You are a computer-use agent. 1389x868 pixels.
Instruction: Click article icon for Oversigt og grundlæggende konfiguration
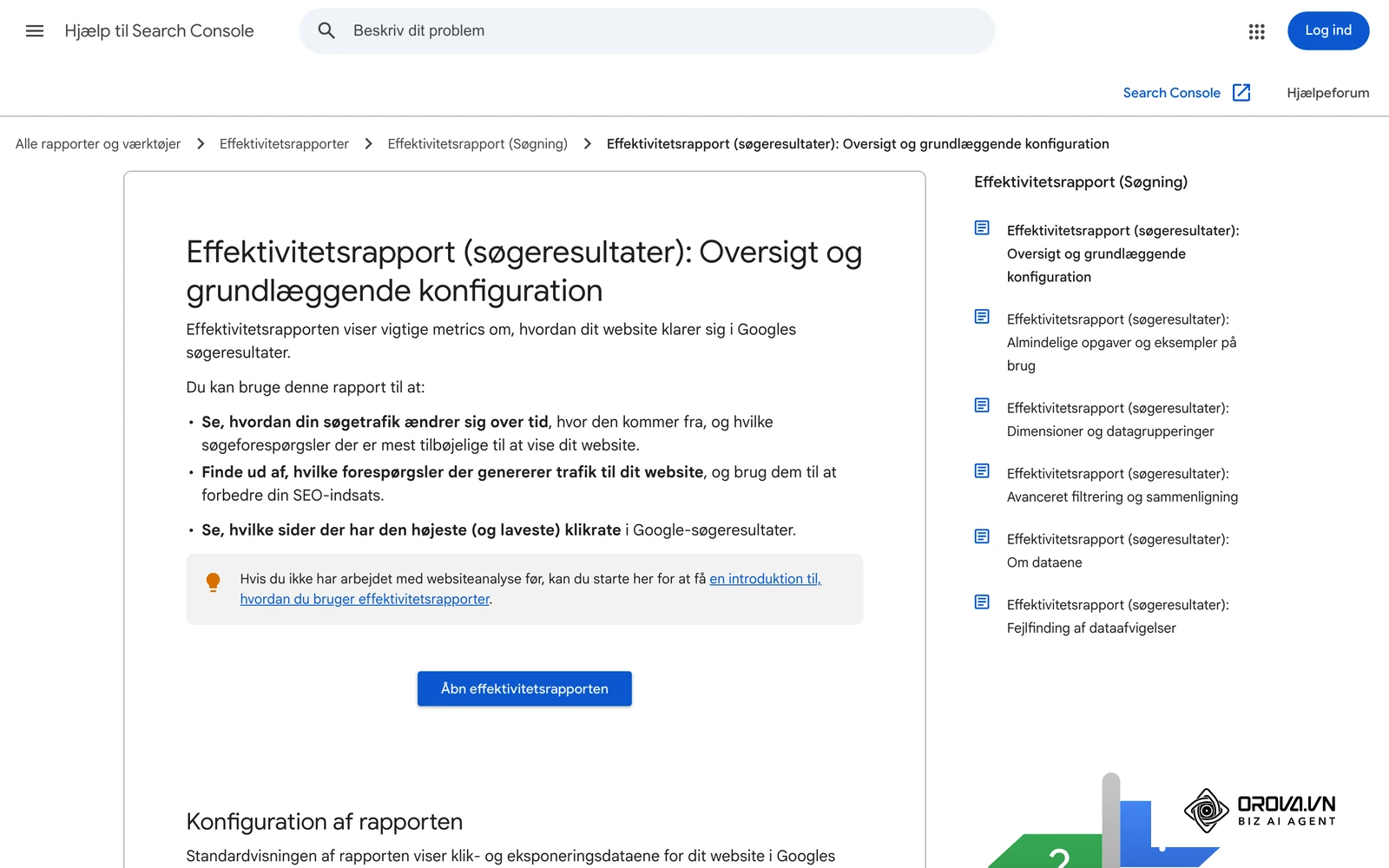pyautogui.click(x=982, y=228)
